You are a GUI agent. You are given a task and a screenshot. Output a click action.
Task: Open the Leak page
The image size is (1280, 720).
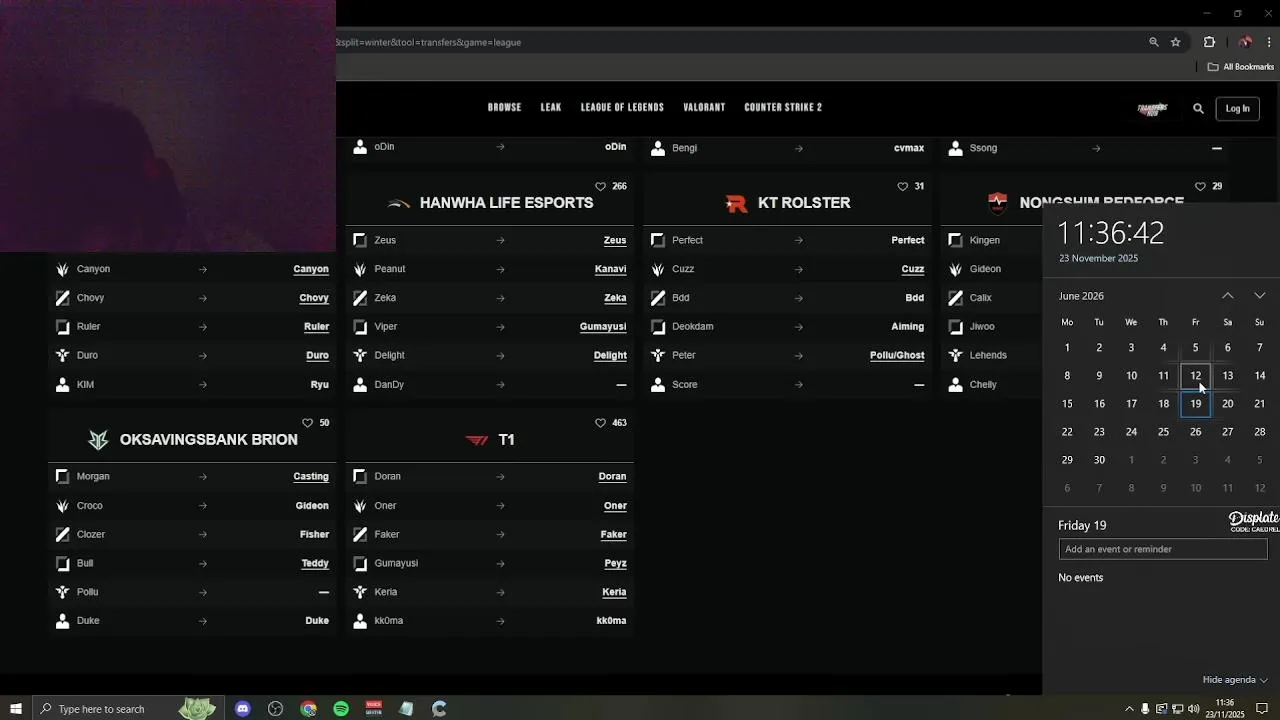coord(551,108)
